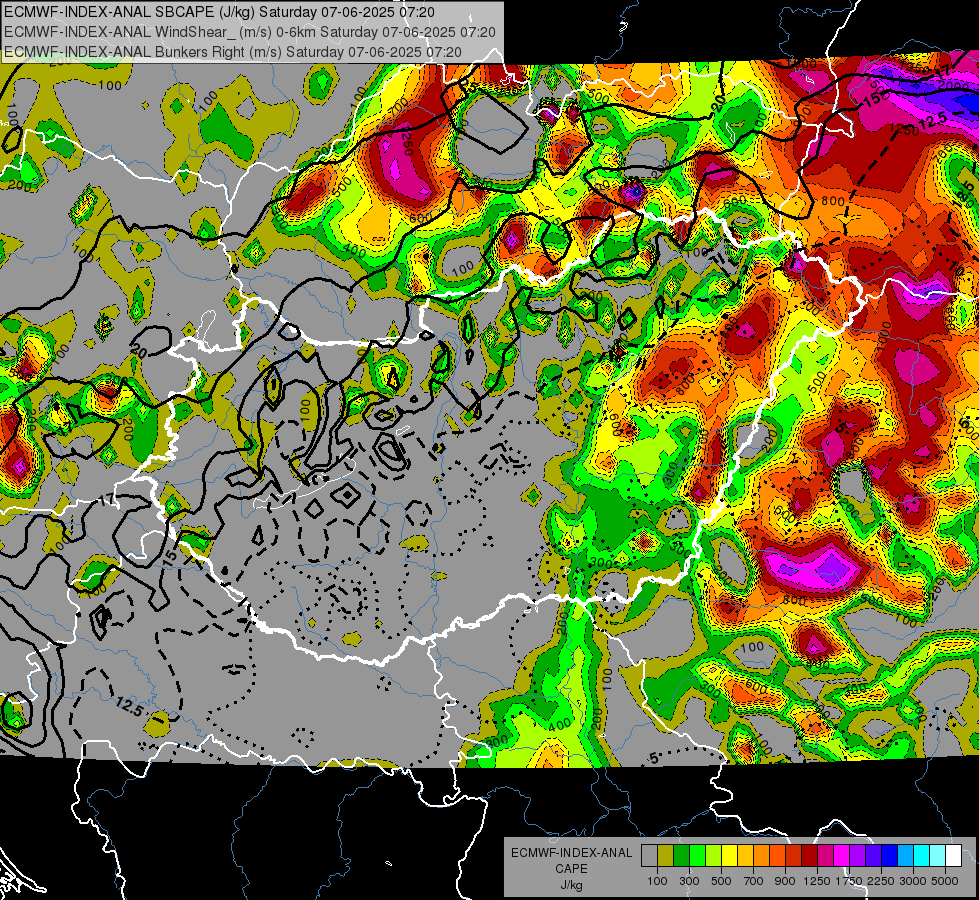Click the legend tick value 500
The width and height of the screenshot is (979, 900).
click(x=721, y=881)
